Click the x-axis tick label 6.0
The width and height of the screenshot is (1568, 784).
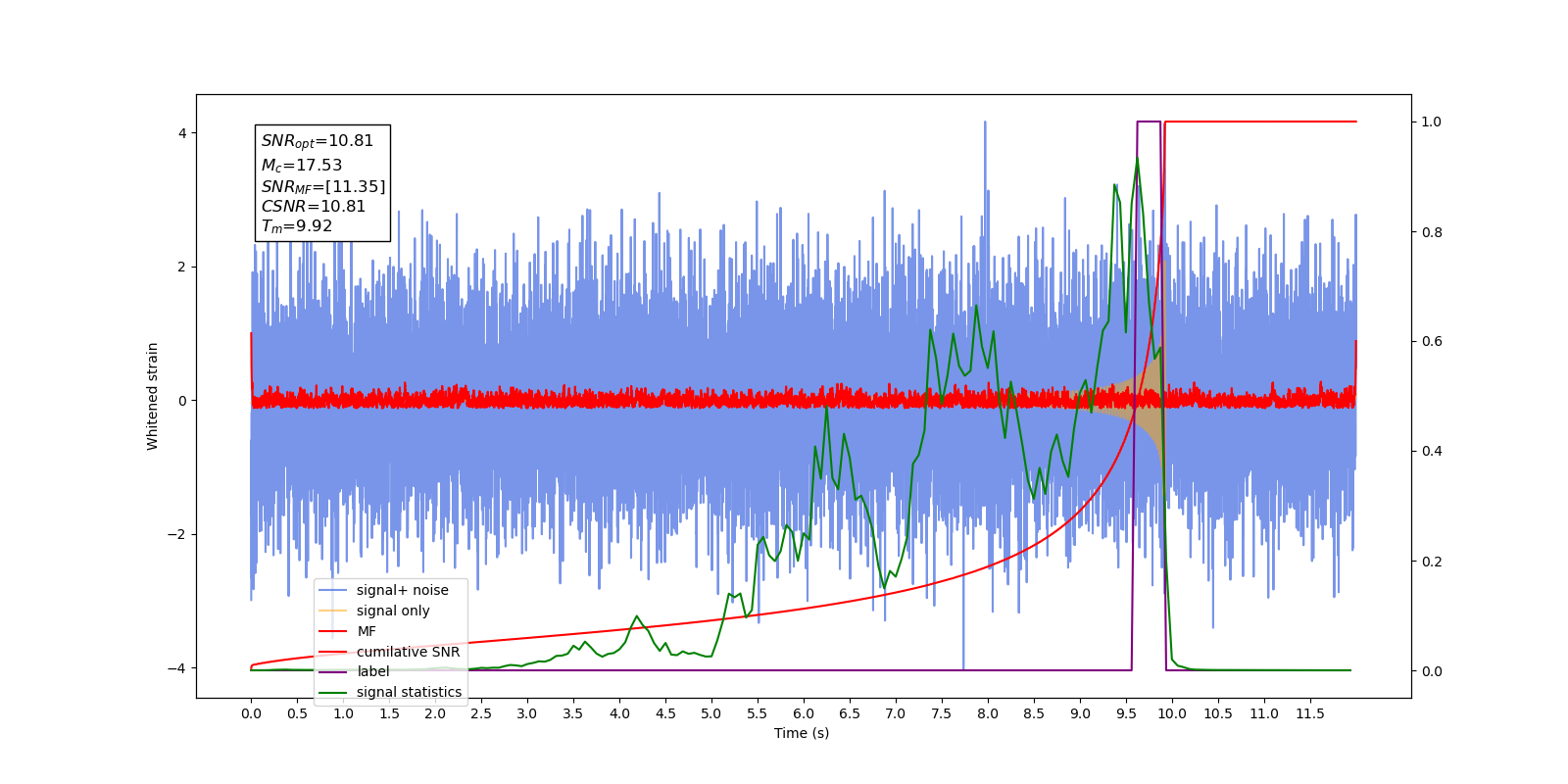804,713
